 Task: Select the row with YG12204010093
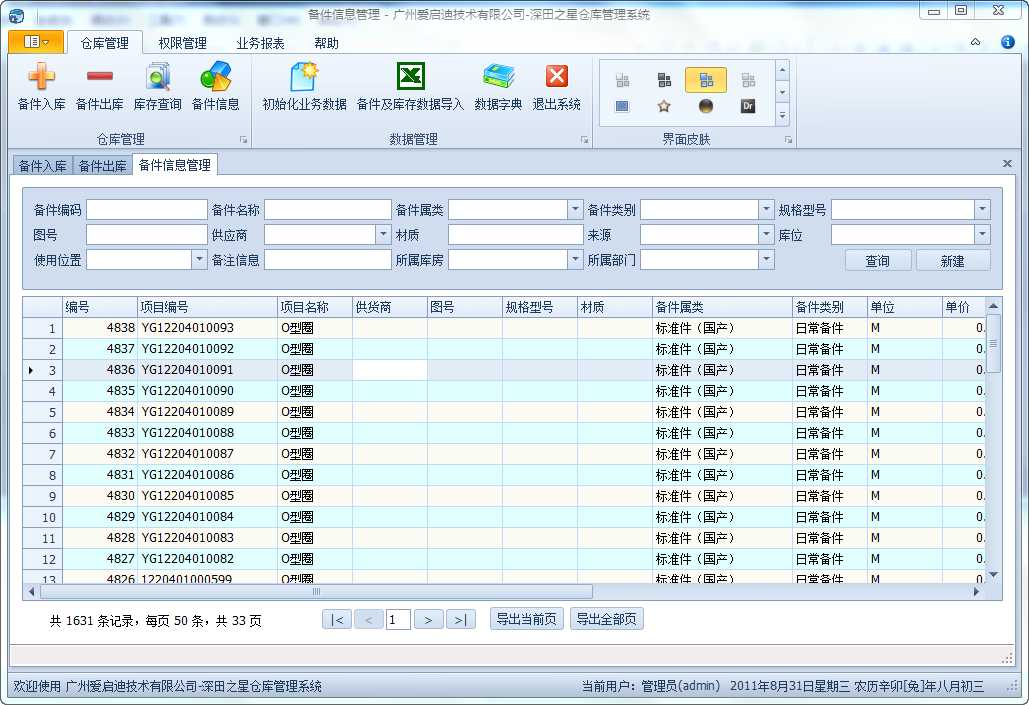tap(504, 328)
